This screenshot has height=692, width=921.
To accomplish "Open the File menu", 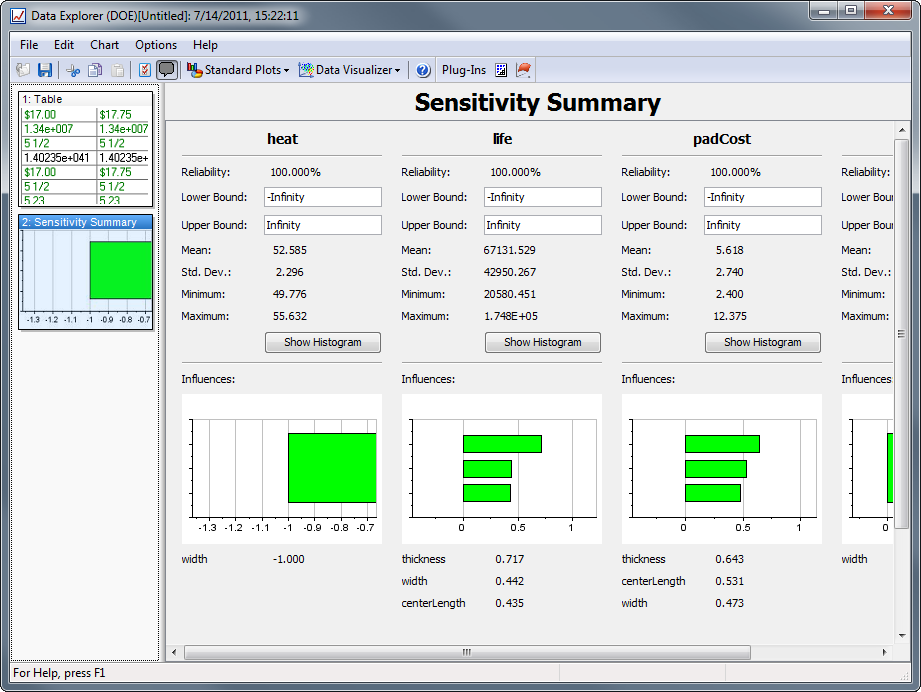I will pyautogui.click(x=29, y=45).
